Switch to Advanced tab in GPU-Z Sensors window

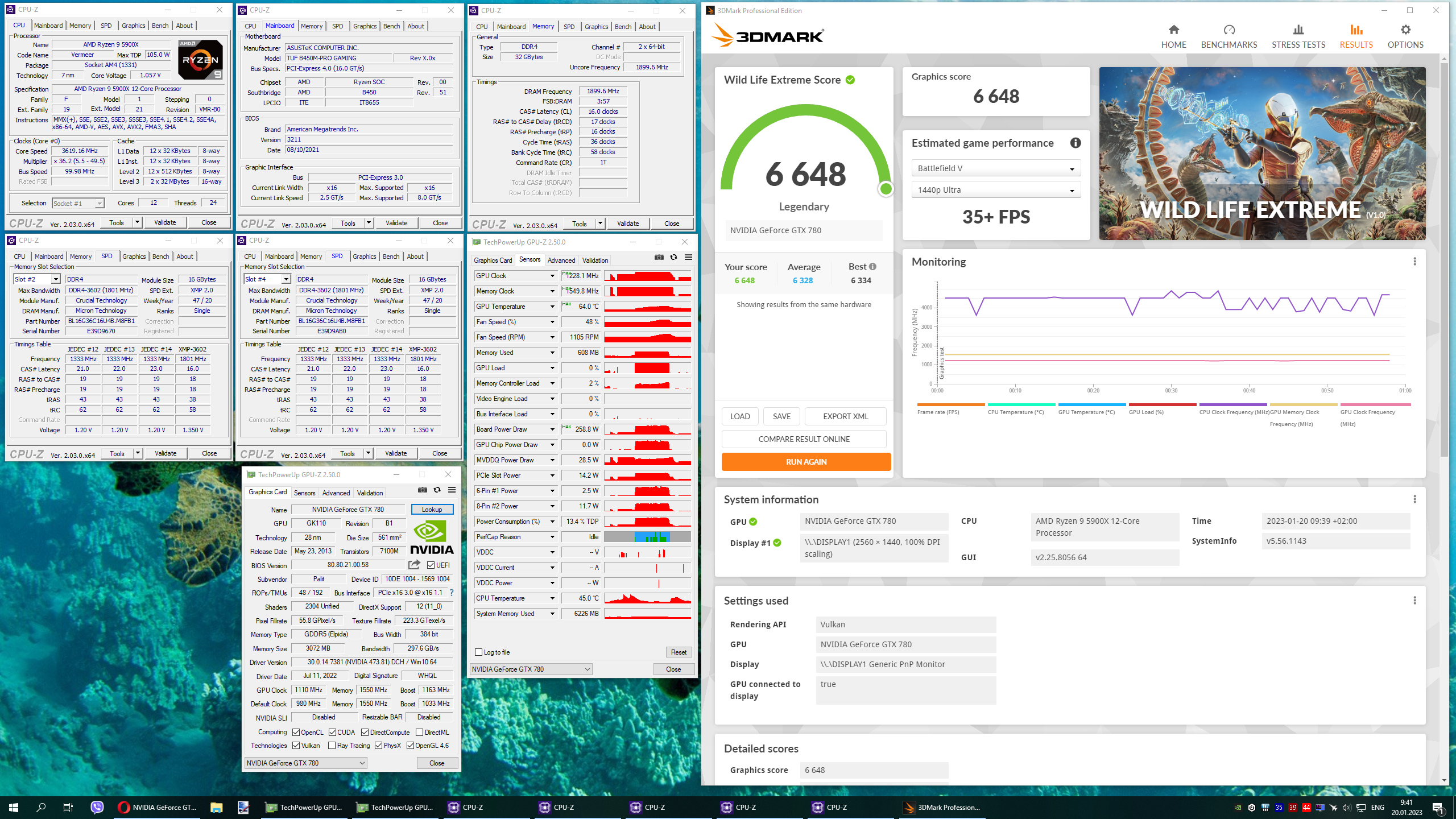point(561,260)
